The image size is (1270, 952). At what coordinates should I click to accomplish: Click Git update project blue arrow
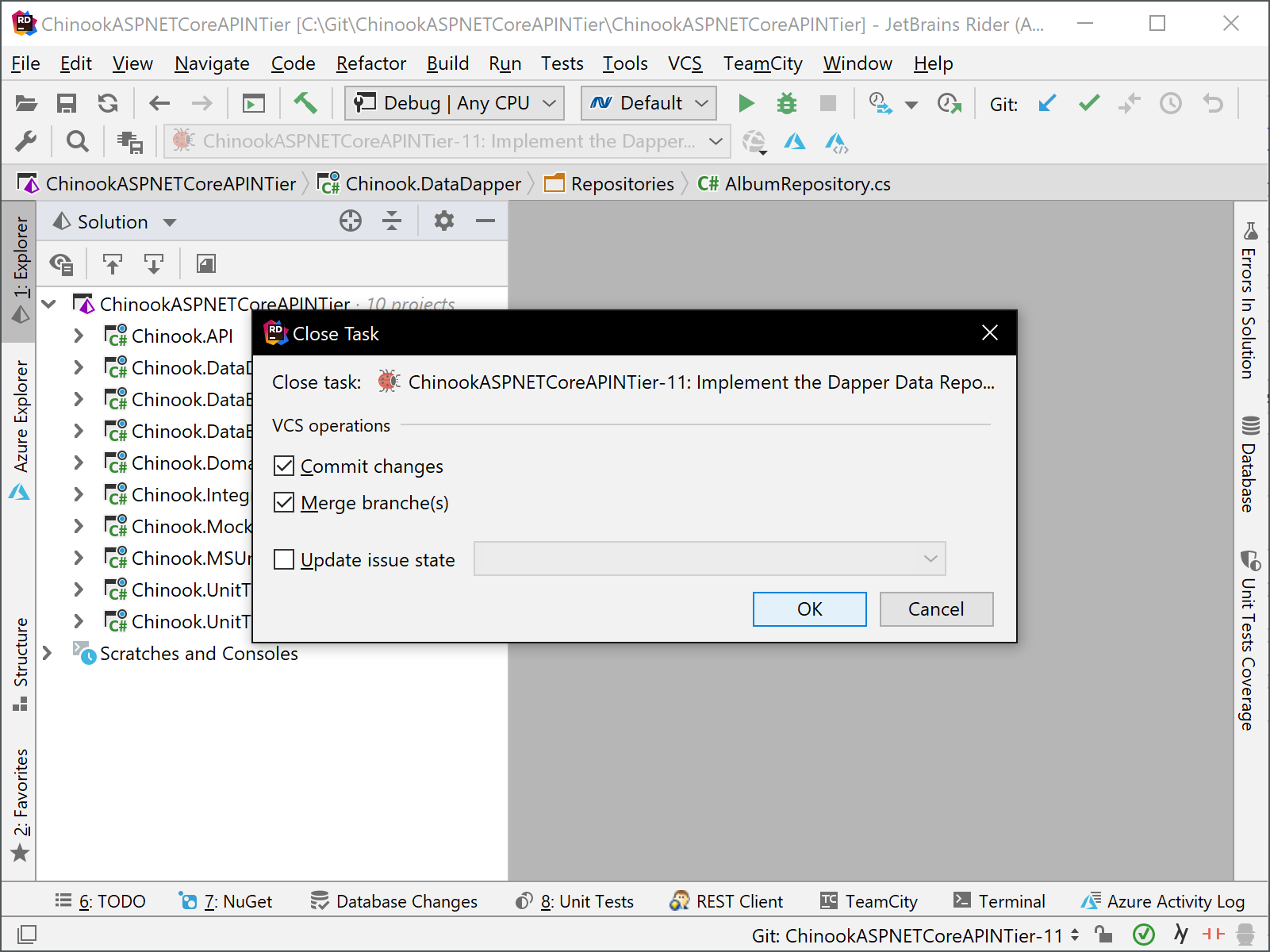click(x=1047, y=103)
